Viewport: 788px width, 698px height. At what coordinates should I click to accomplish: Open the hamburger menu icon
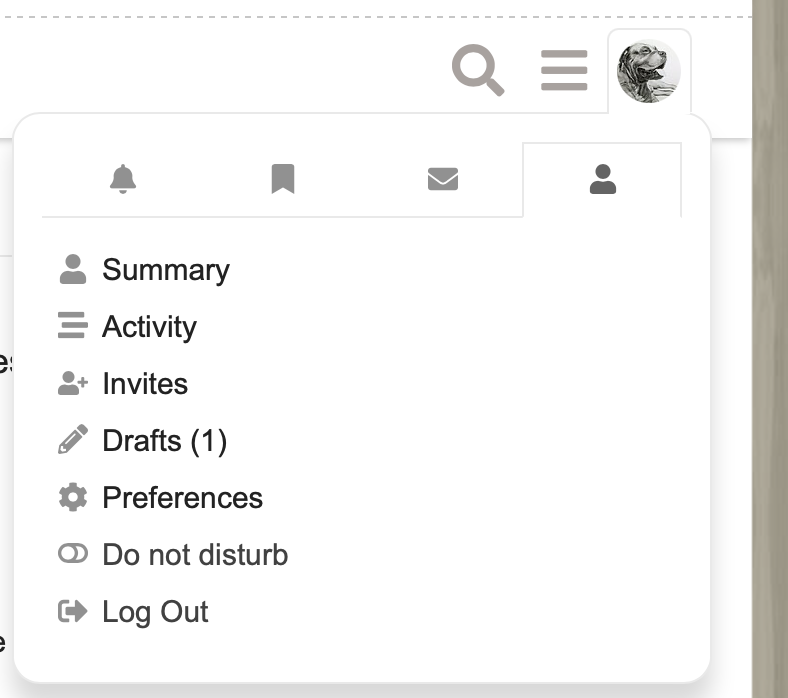pos(564,71)
